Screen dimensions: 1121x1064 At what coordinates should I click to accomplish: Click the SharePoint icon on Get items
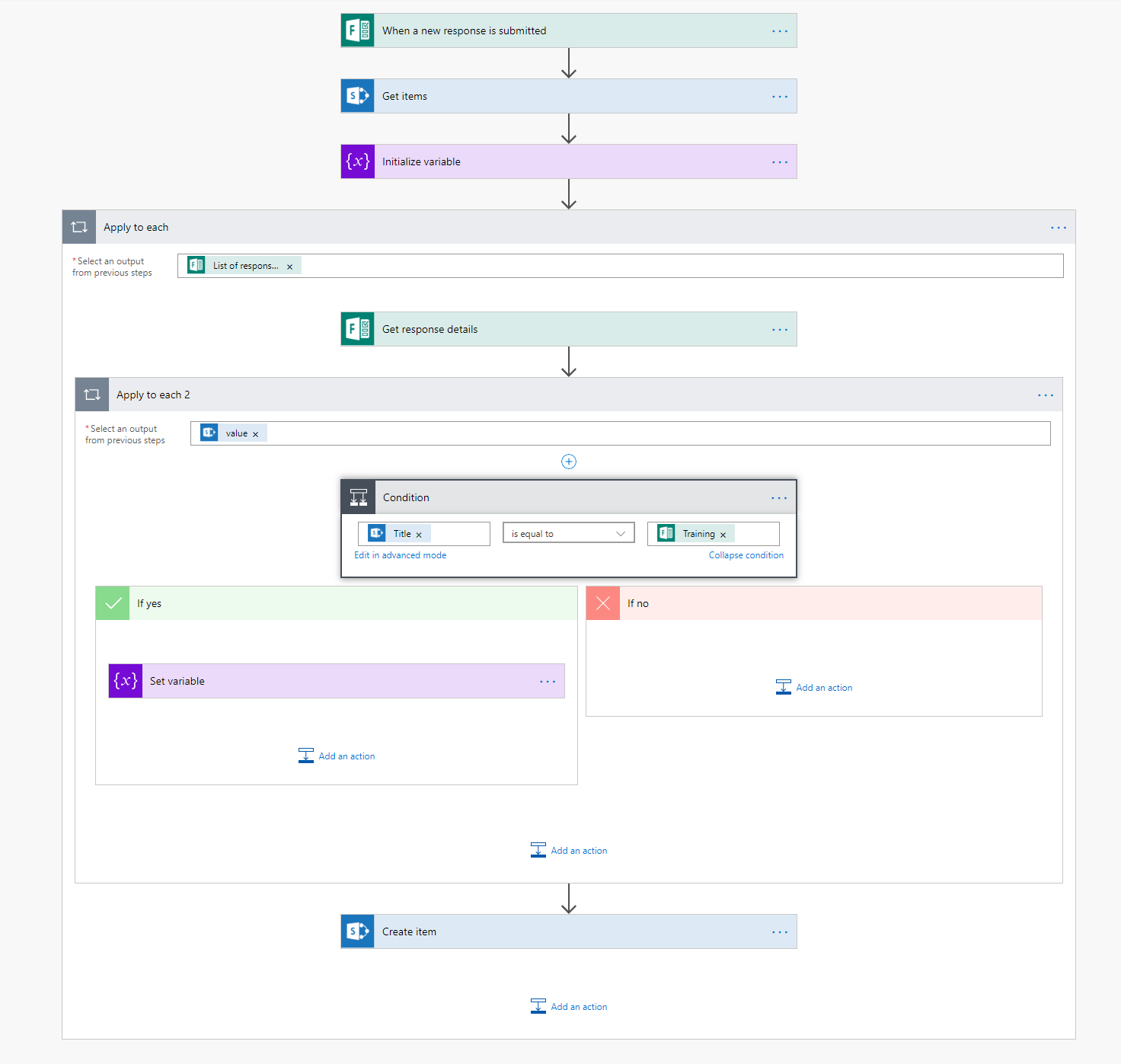click(357, 96)
